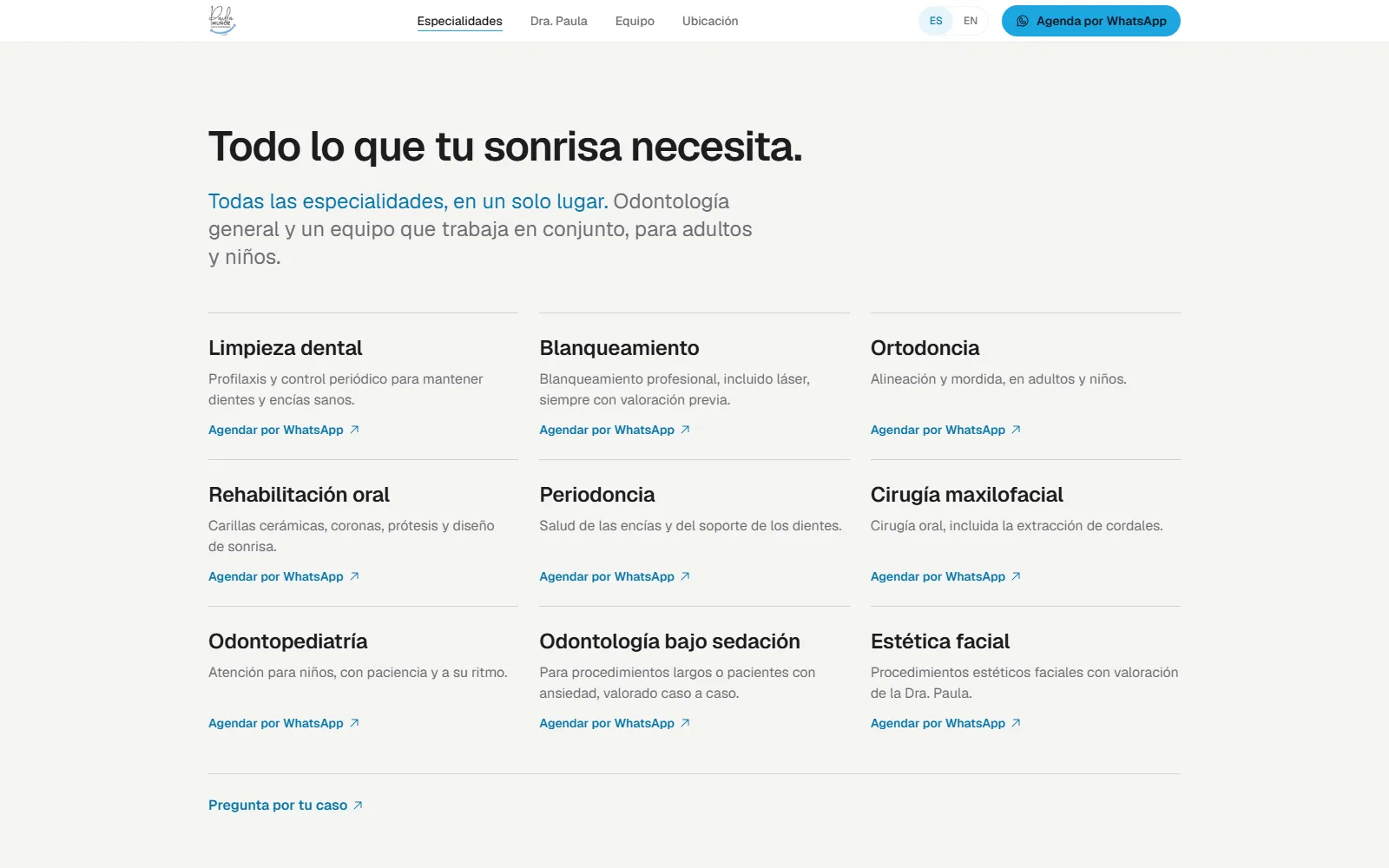1389x868 pixels.
Task: Click WhatsApp icon in Agenda button
Action: [1023, 21]
